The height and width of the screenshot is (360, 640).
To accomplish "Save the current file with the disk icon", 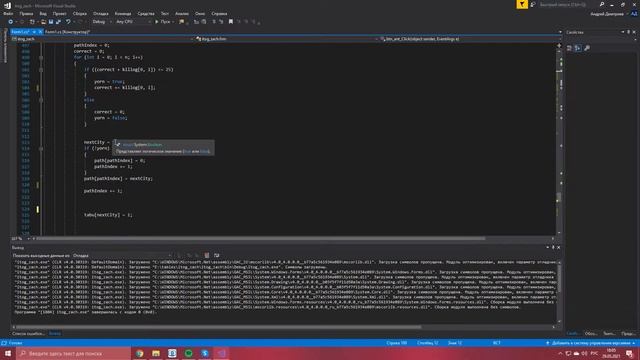I will click(x=51, y=22).
